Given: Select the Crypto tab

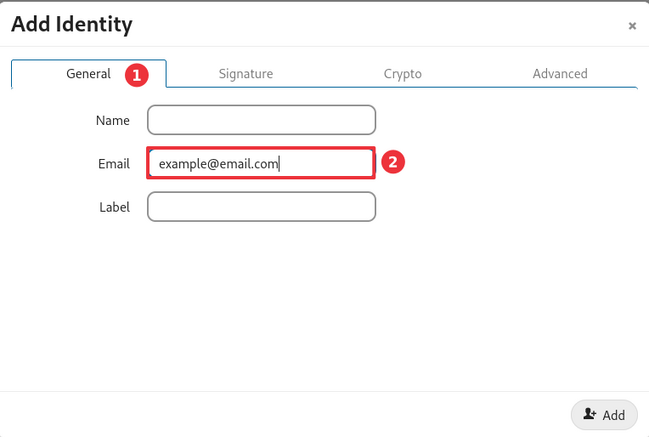Looking at the screenshot, I should (402, 74).
